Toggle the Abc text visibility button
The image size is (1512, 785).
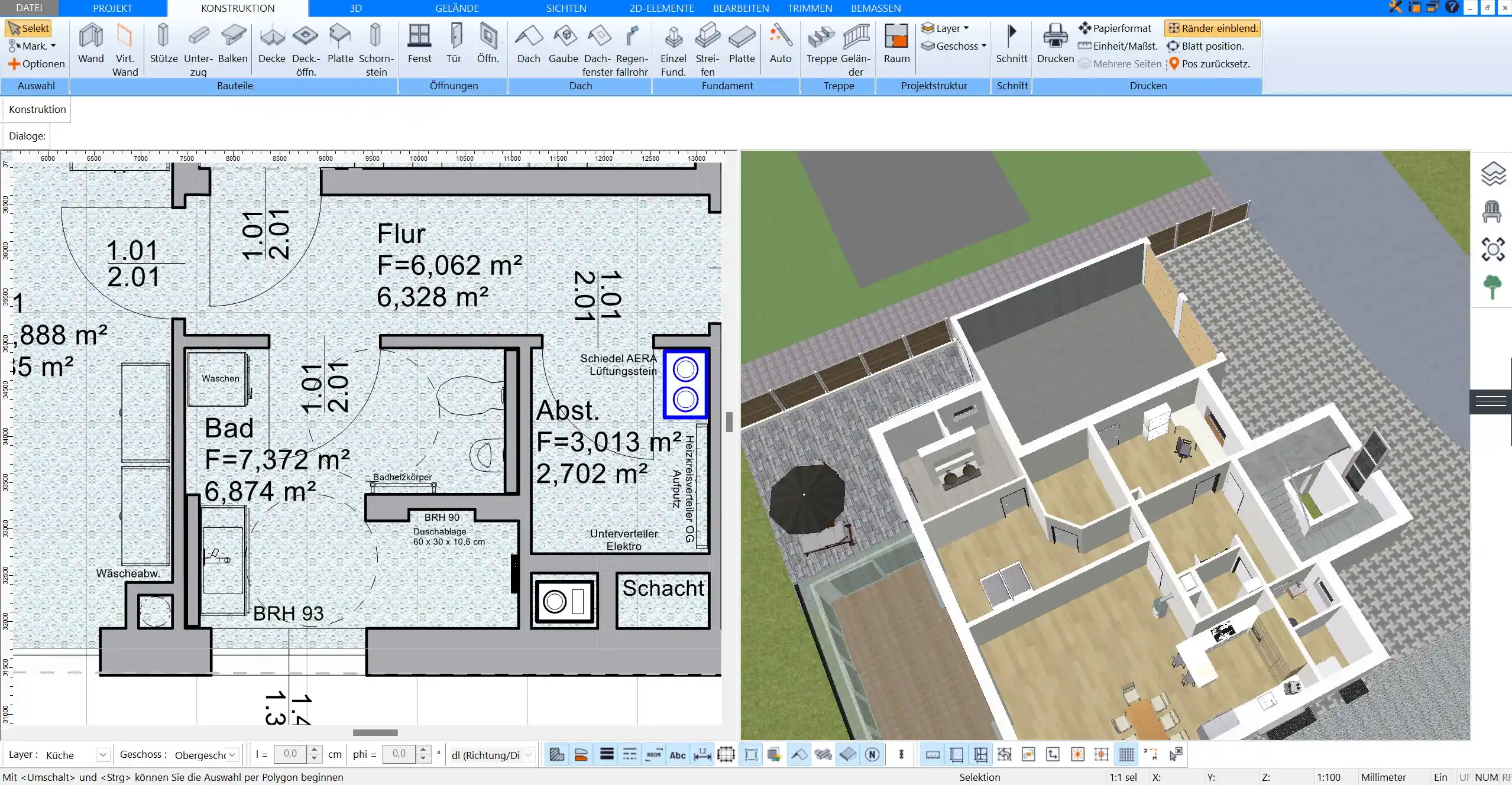(x=678, y=755)
